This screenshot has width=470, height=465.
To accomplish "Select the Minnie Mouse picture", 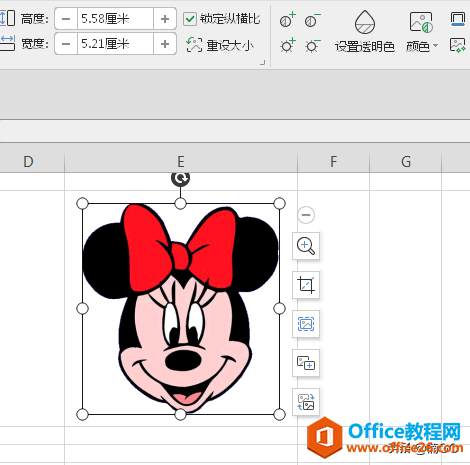I will [181, 309].
